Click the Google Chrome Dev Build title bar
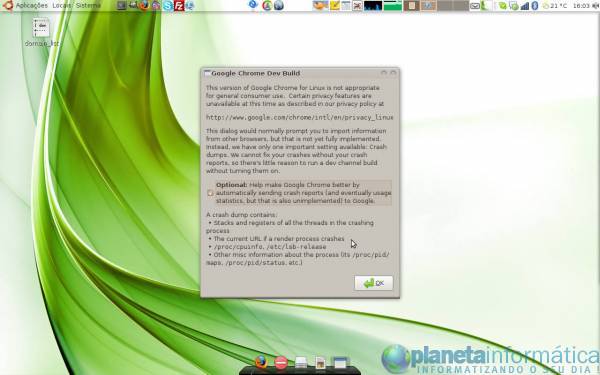600x375 pixels. (x=300, y=73)
